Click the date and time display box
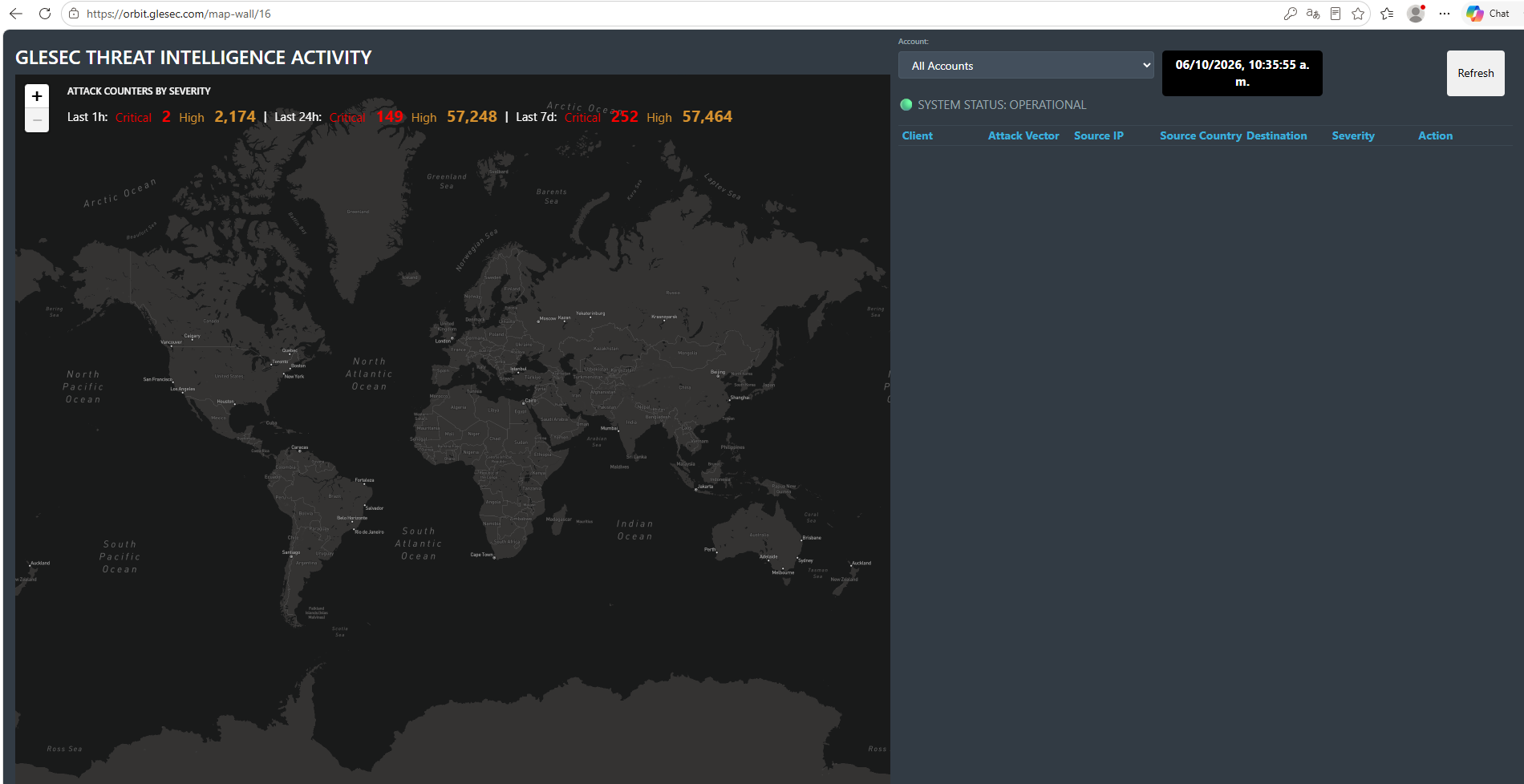This screenshot has width=1524, height=784. [1242, 73]
